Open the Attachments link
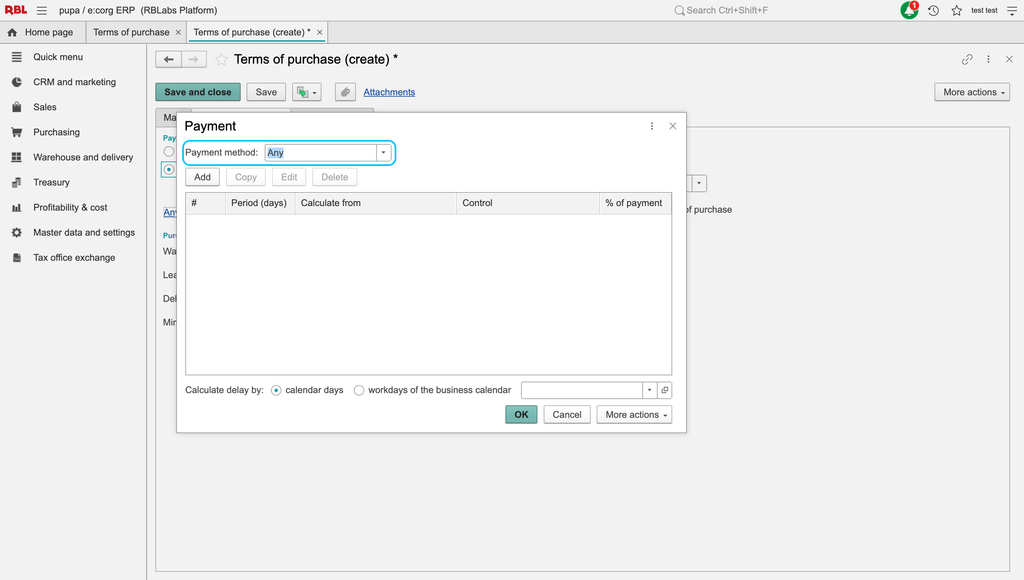This screenshot has height=580, width=1024. tap(389, 92)
